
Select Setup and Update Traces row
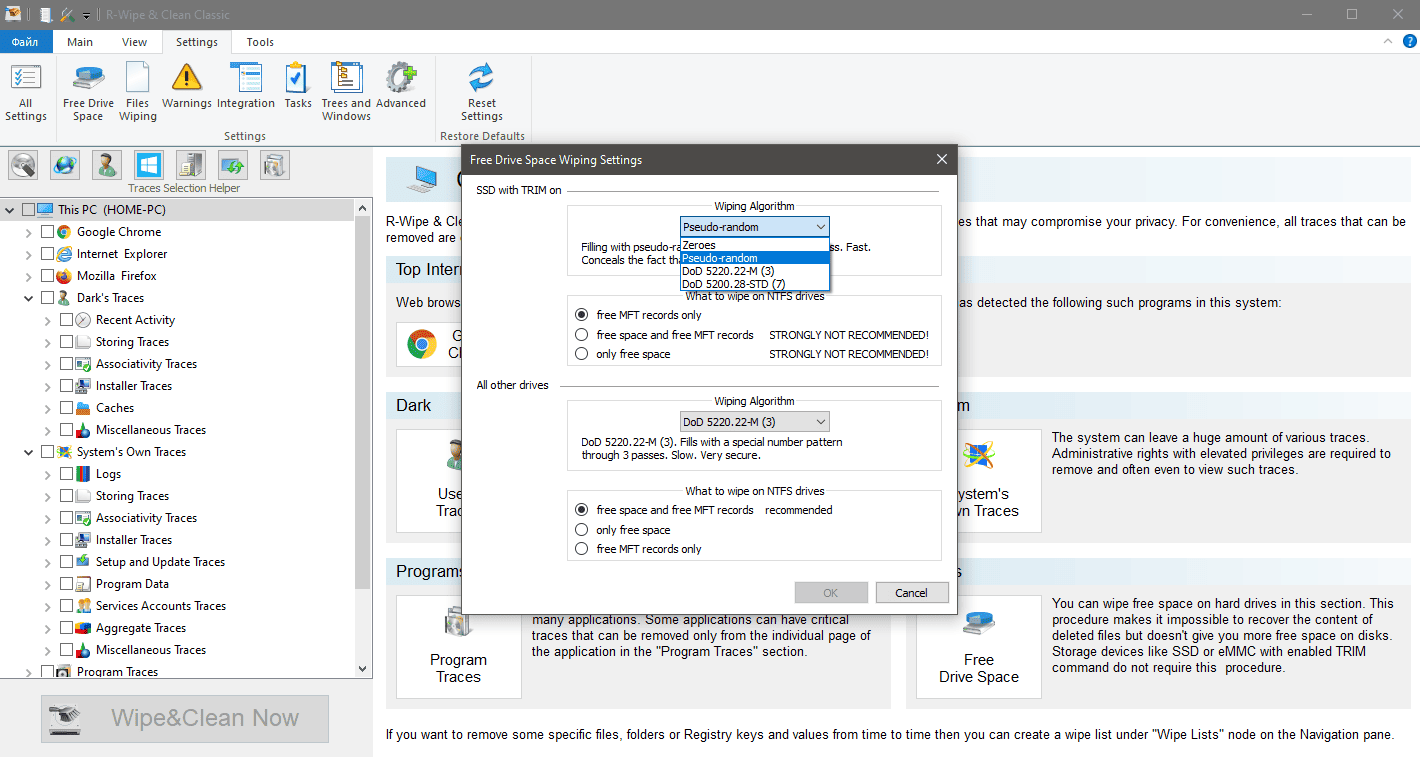[160, 562]
